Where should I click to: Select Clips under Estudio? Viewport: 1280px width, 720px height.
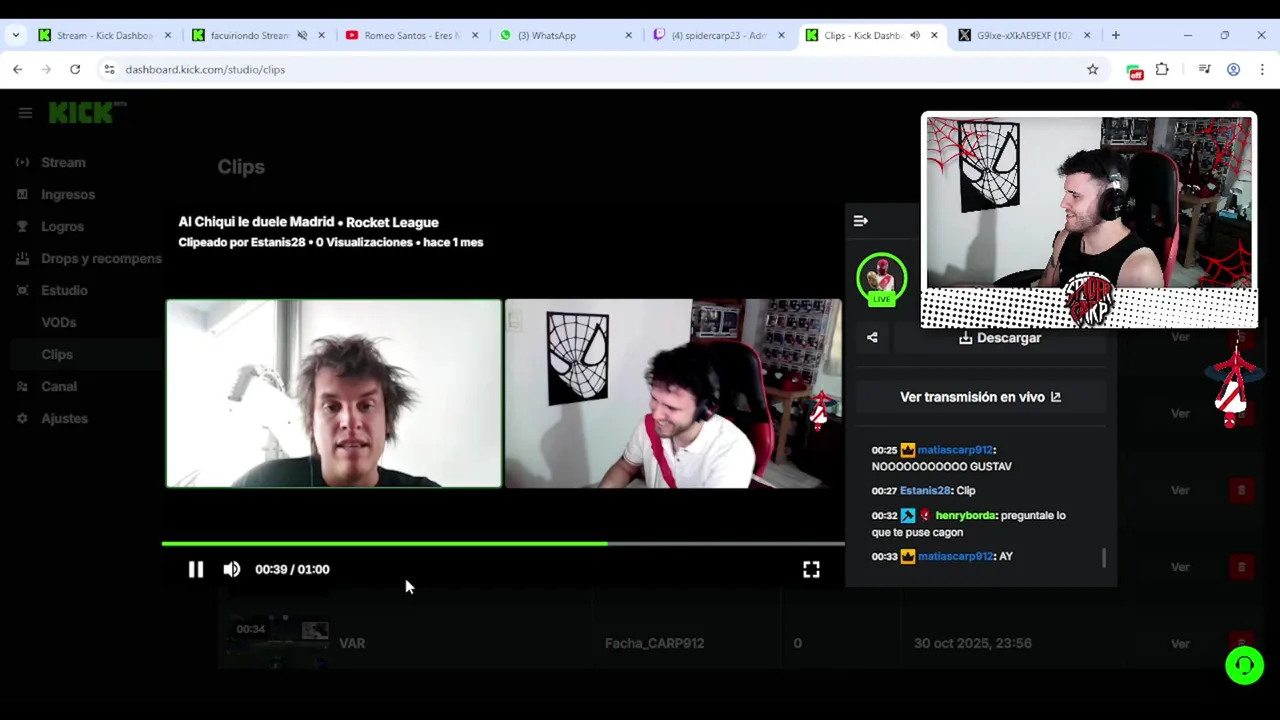click(57, 354)
